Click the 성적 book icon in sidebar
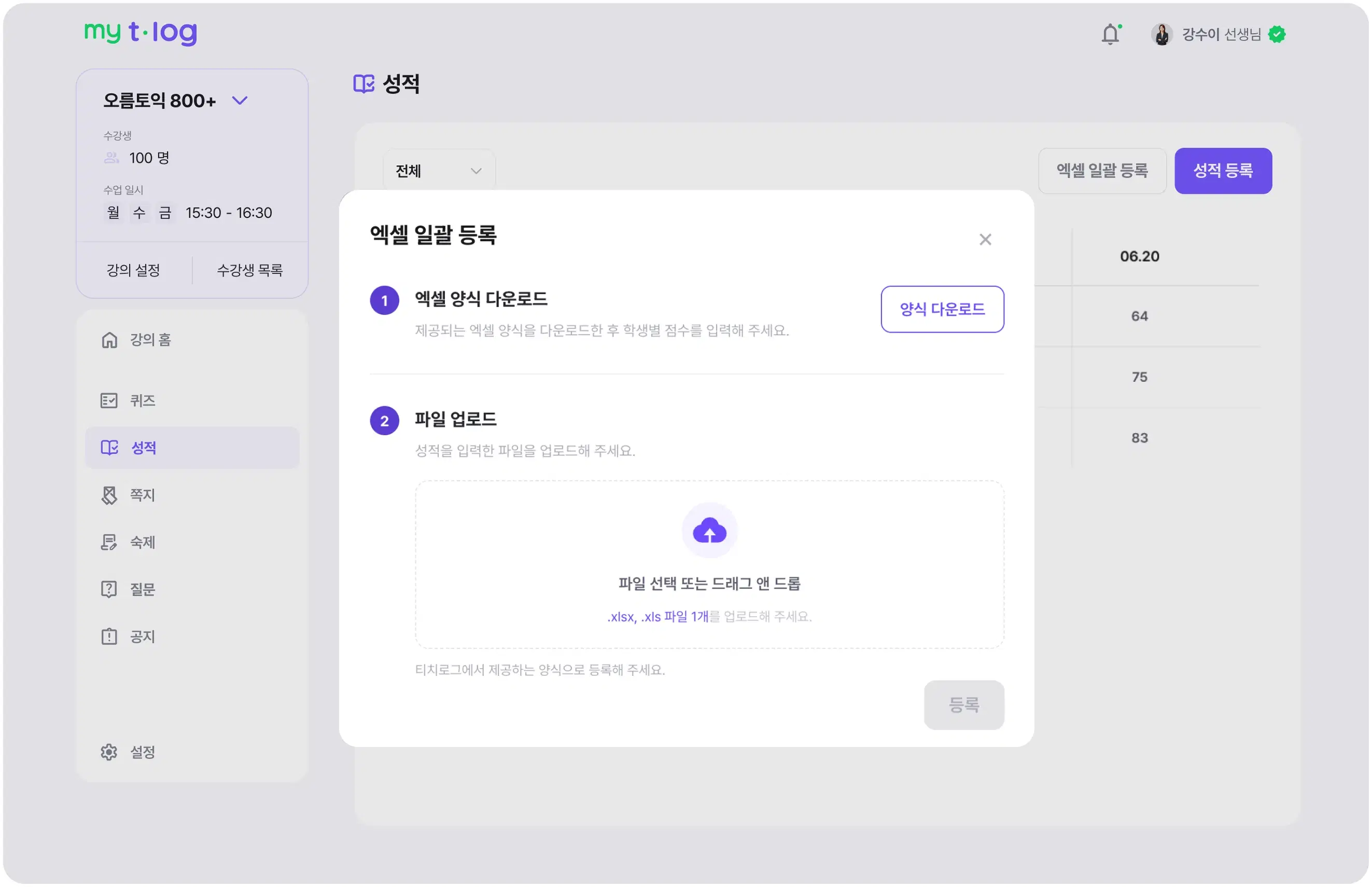Image resolution: width=1372 pixels, height=887 pixels. [x=109, y=448]
